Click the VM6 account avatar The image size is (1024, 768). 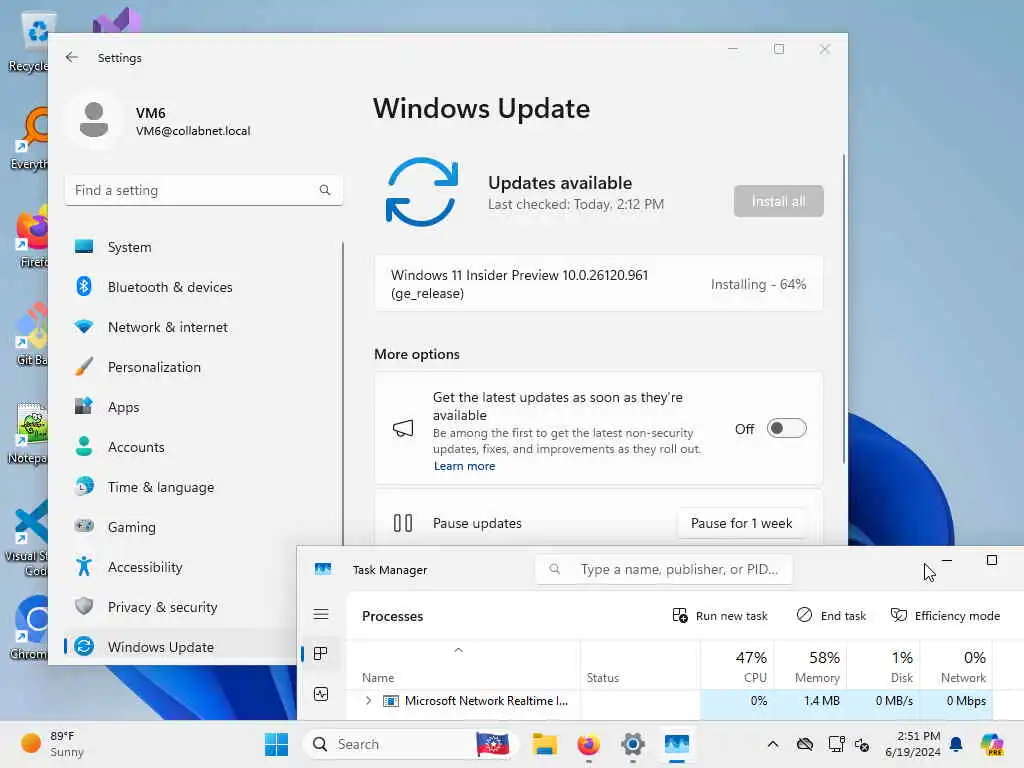tap(94, 121)
